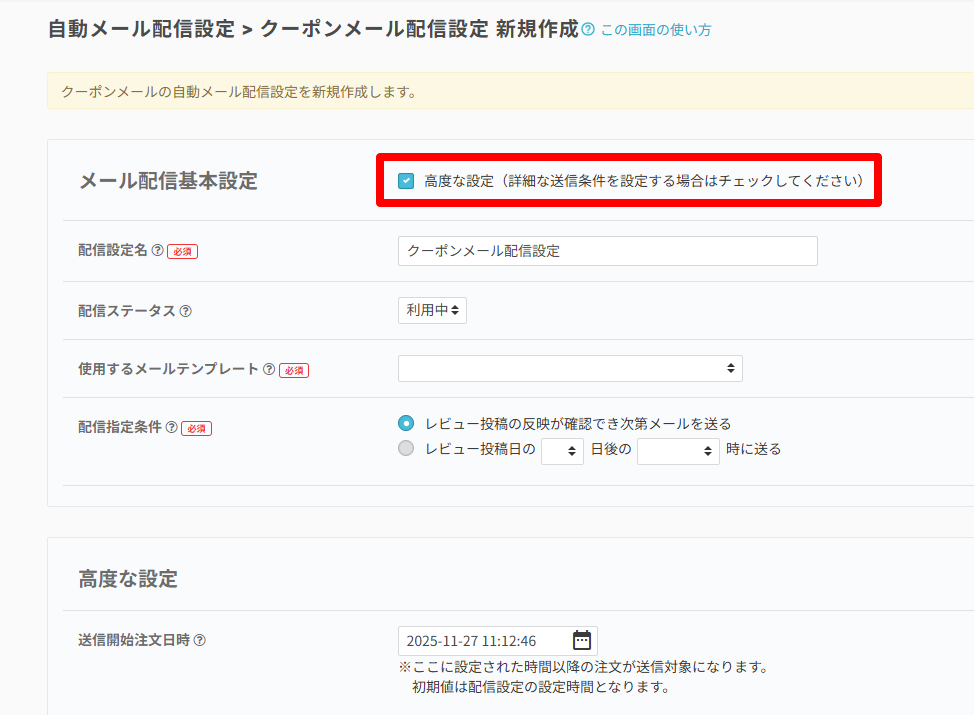The height and width of the screenshot is (715, 974).
Task: Click the 高度な設定 section heading
Action: coord(128,578)
